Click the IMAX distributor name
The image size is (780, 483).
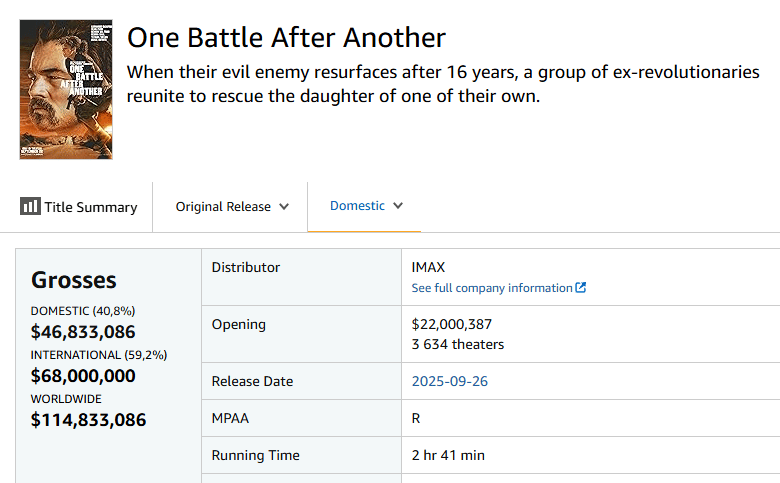[428, 267]
